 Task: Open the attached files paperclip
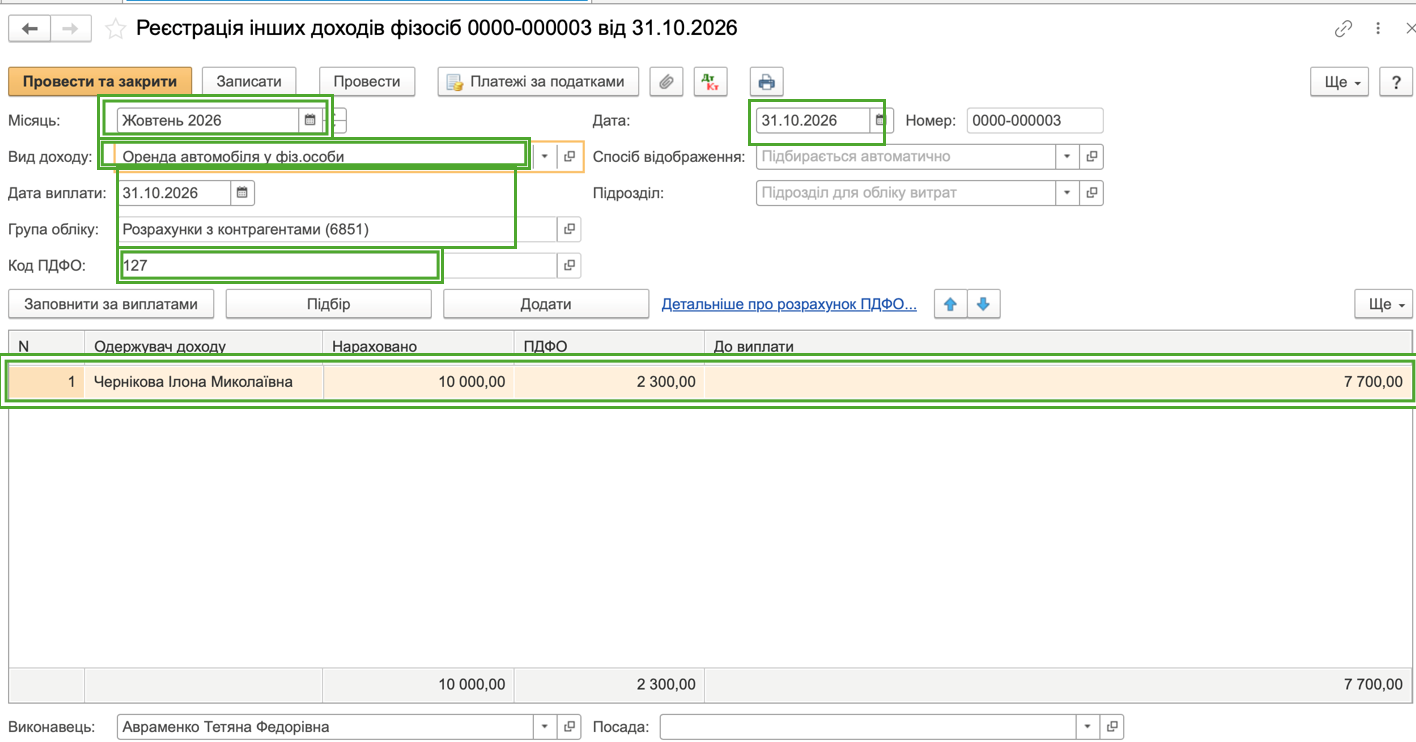pyautogui.click(x=666, y=82)
